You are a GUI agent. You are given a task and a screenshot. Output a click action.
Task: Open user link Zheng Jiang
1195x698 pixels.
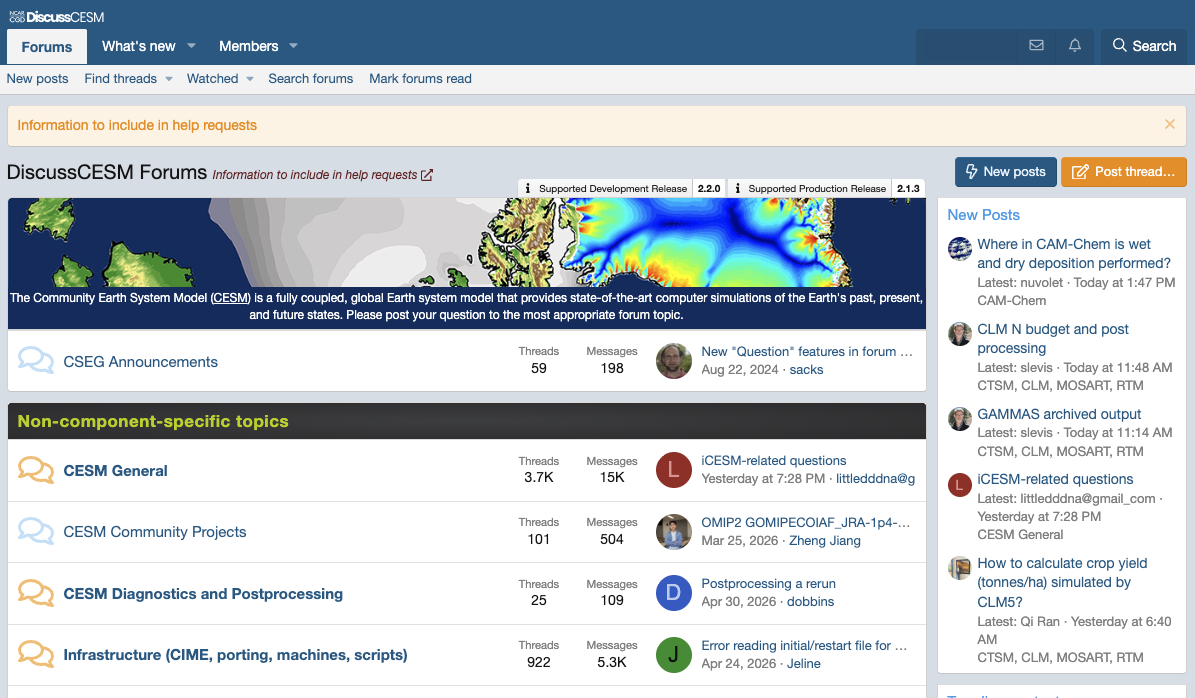pos(825,540)
